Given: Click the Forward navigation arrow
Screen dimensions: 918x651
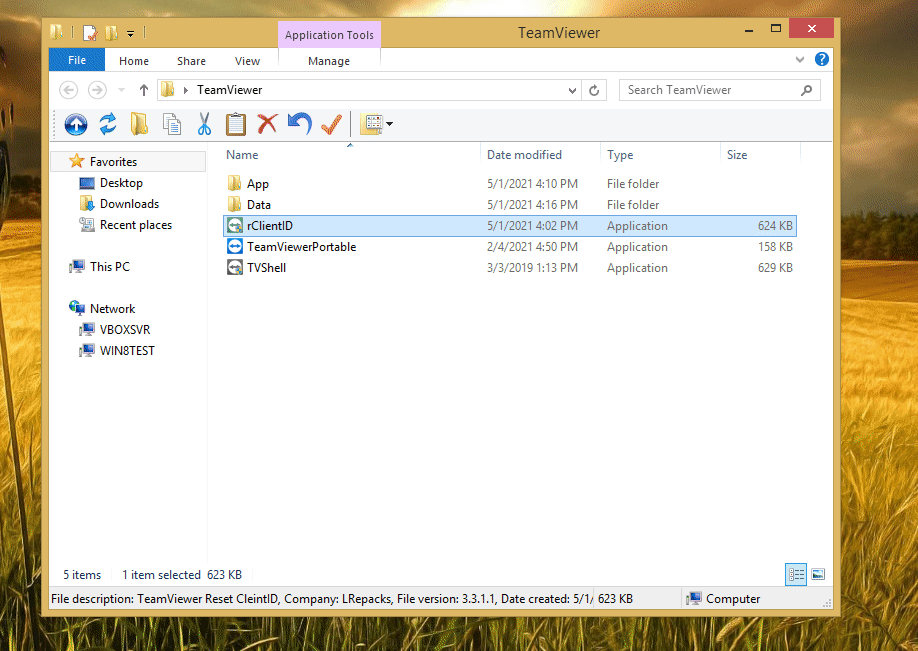Looking at the screenshot, I should pos(97,90).
